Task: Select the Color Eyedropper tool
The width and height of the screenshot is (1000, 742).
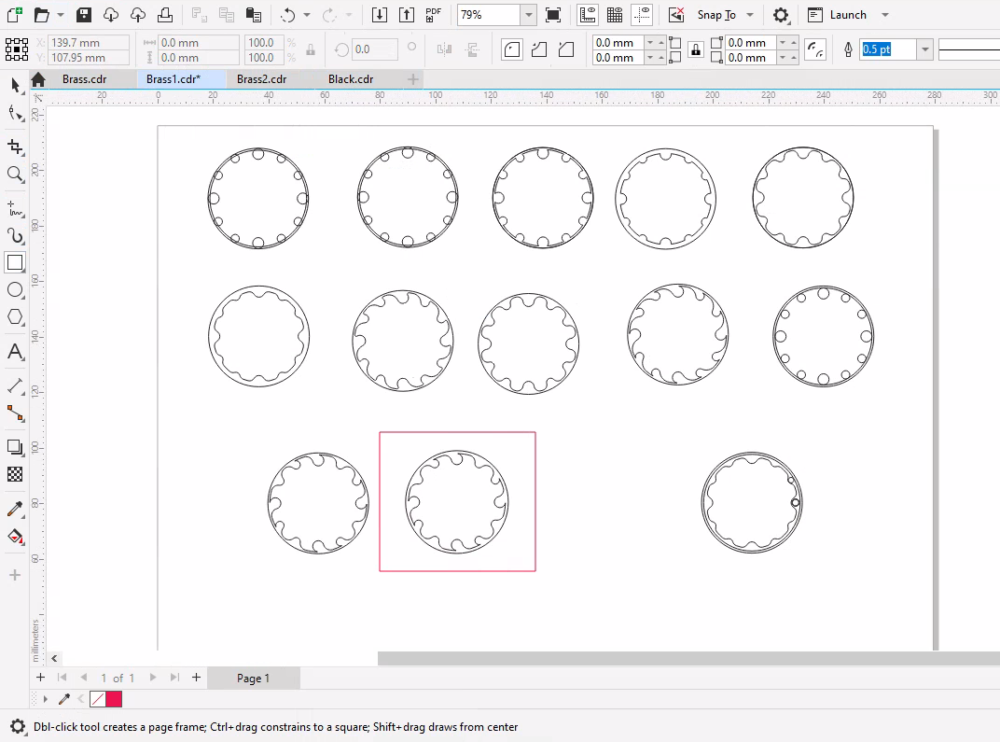Action: tap(14, 509)
